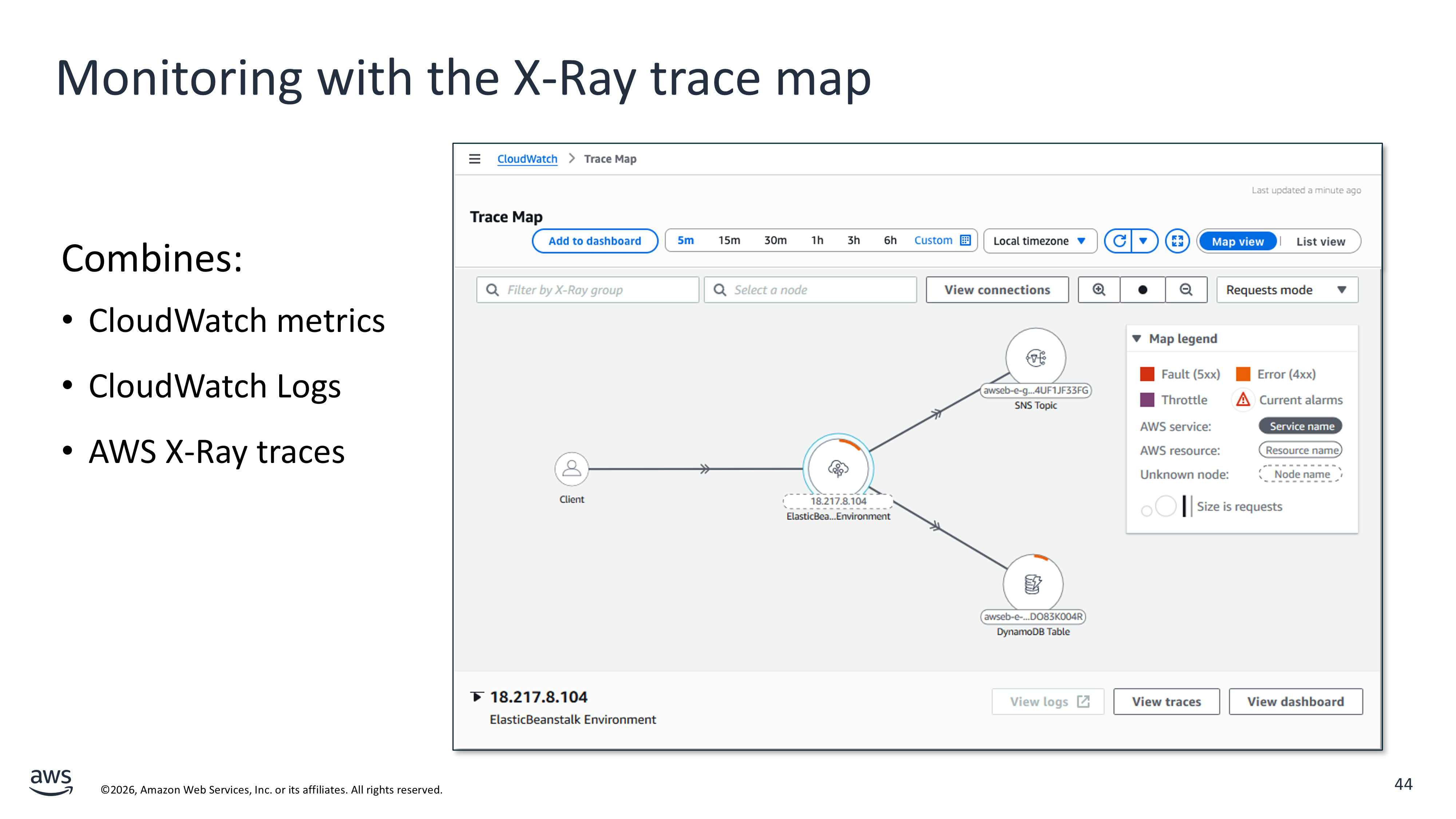
Task: Click the Client node icon
Action: click(x=571, y=468)
